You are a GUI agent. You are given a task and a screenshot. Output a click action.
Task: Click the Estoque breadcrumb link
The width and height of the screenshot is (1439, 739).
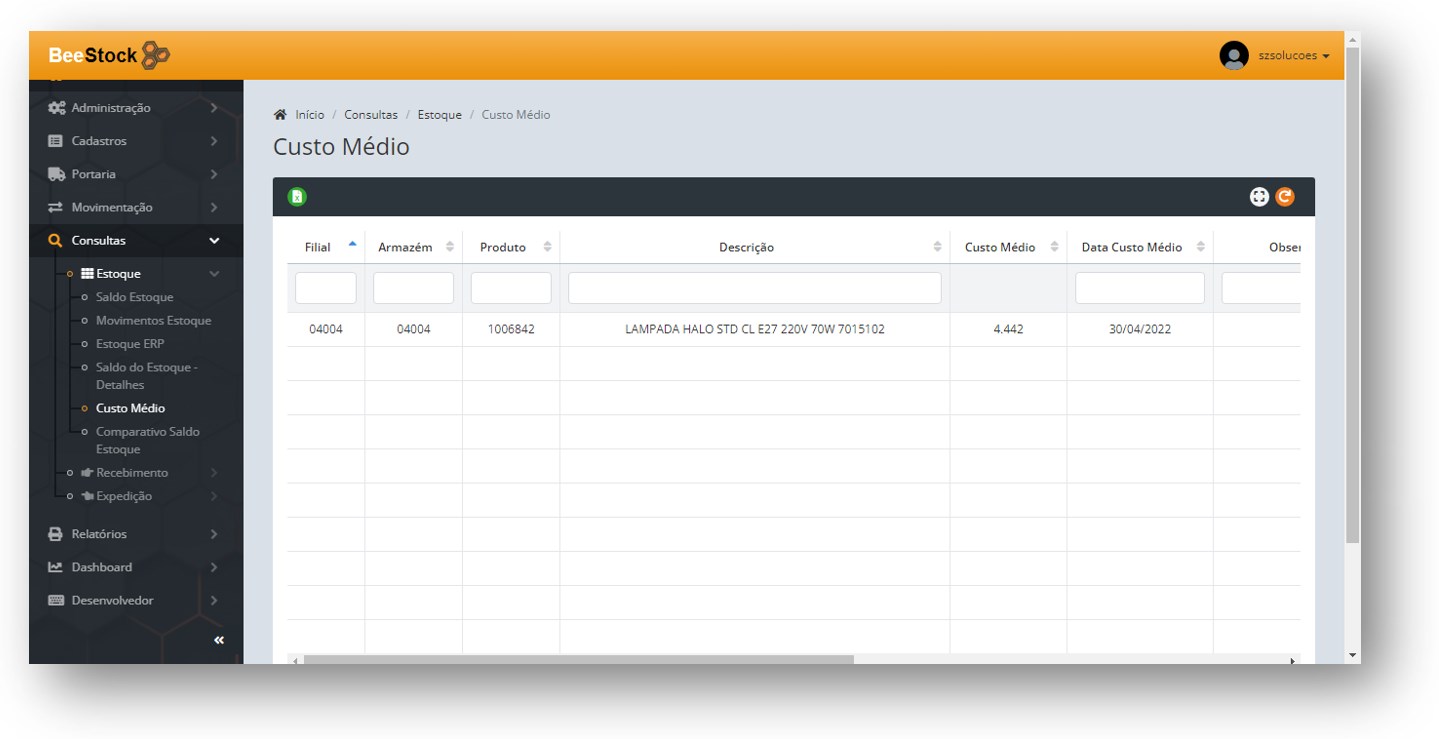point(439,115)
